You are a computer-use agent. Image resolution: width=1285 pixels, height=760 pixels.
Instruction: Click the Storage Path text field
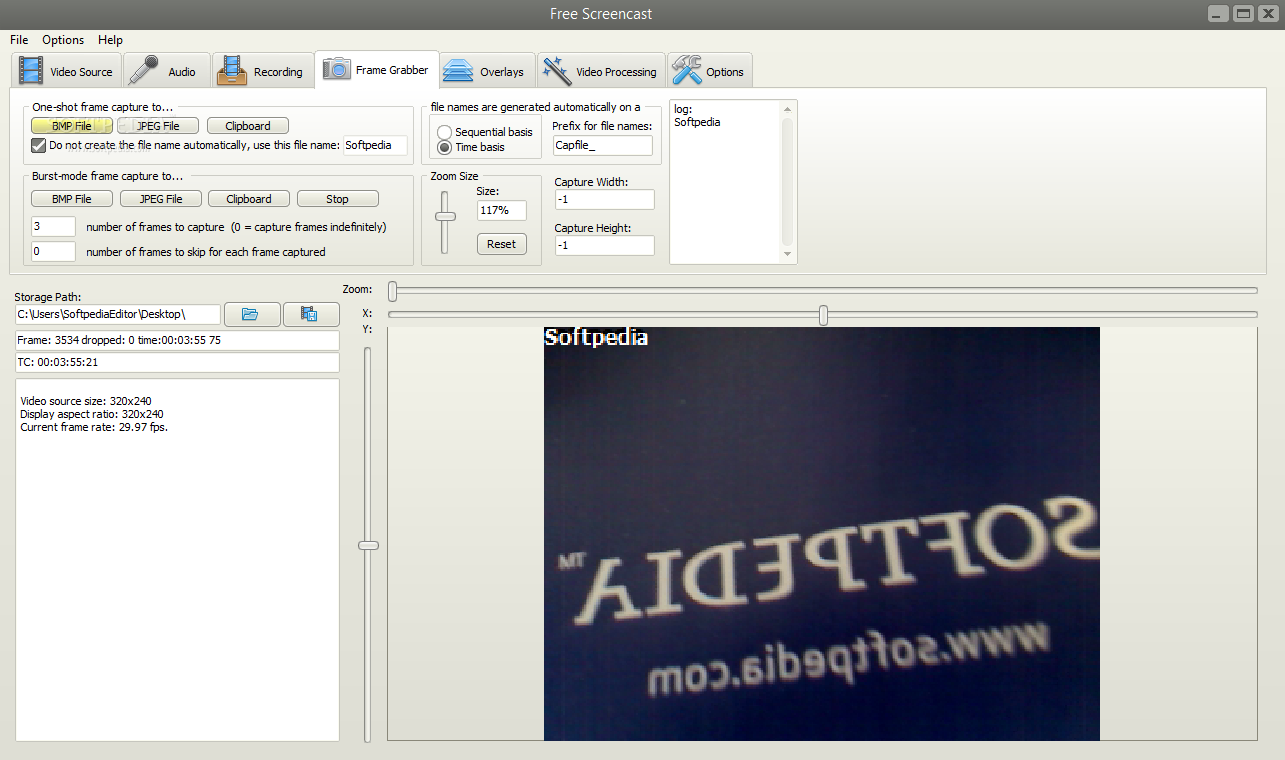[x=118, y=314]
